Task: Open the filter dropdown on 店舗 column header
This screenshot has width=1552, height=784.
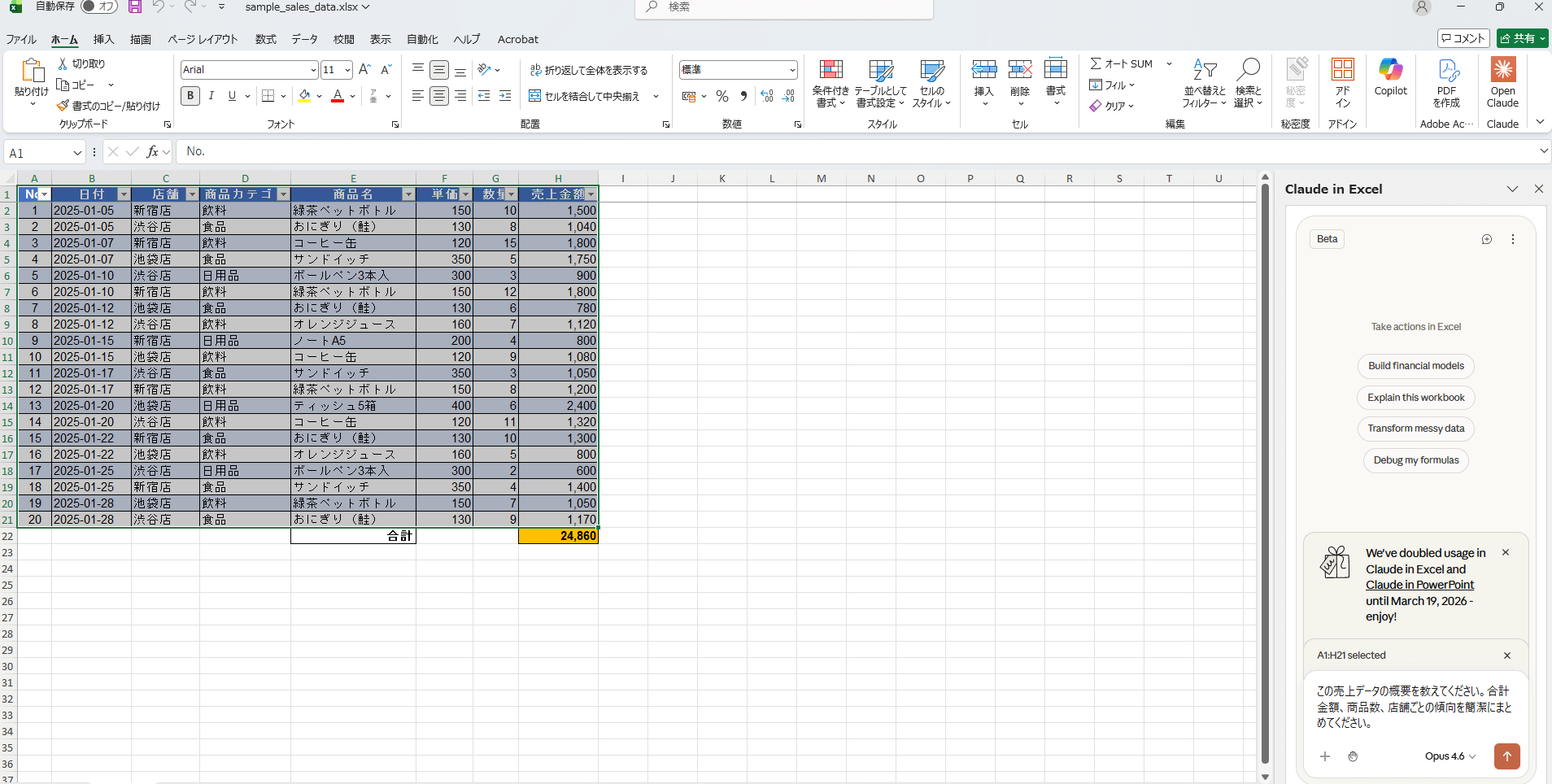Action: click(192, 194)
